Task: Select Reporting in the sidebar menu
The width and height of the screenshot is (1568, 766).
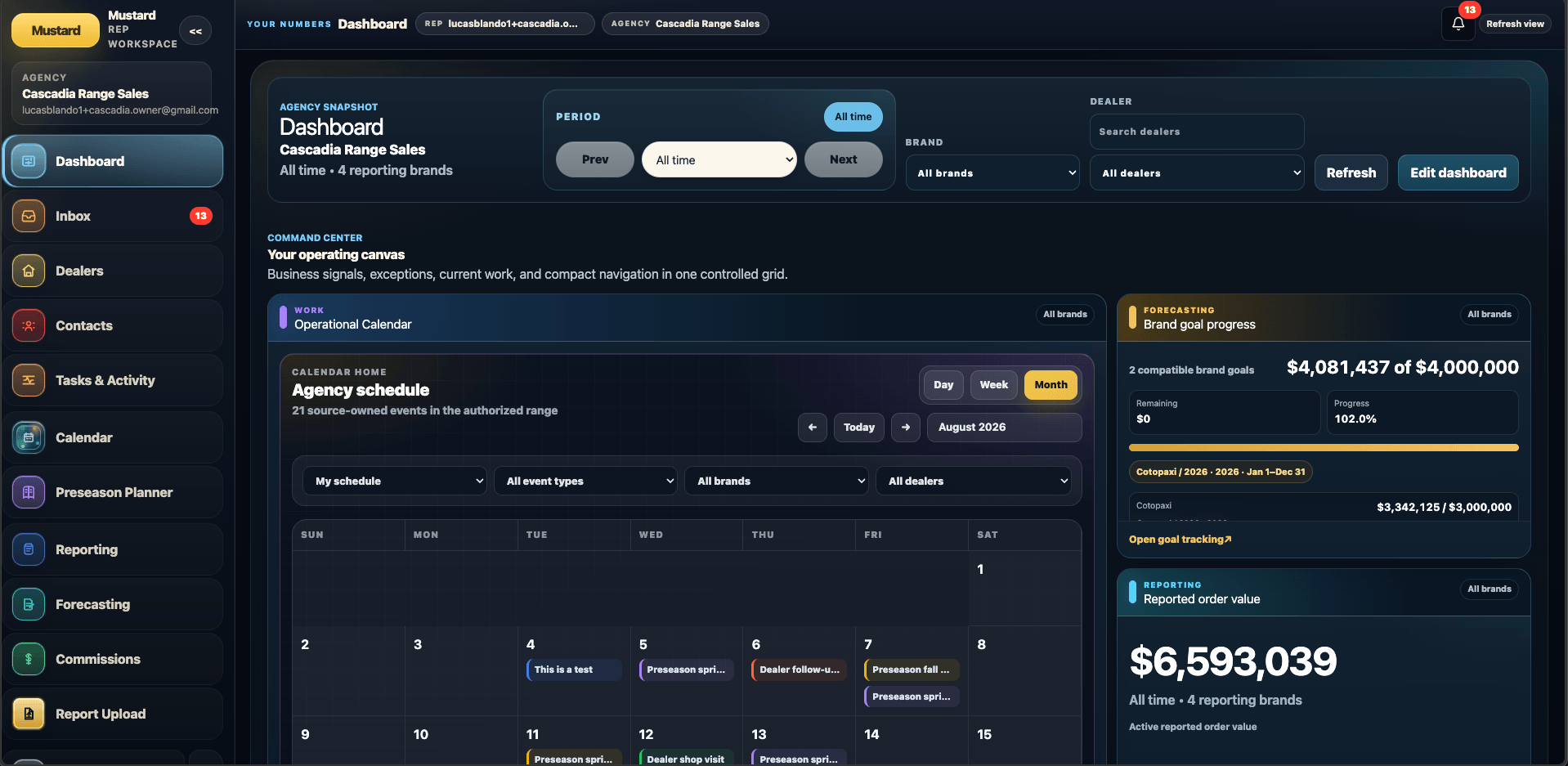Action: pyautogui.click(x=113, y=549)
